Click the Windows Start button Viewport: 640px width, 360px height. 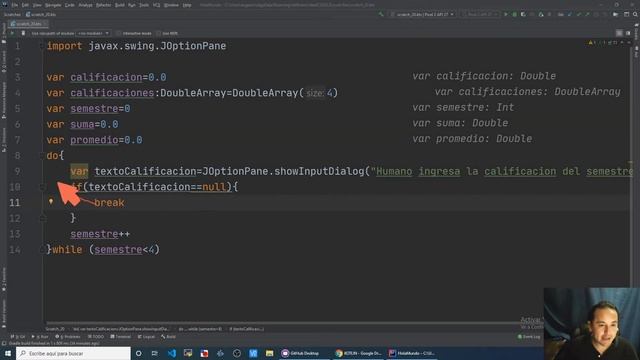[x=8, y=353]
